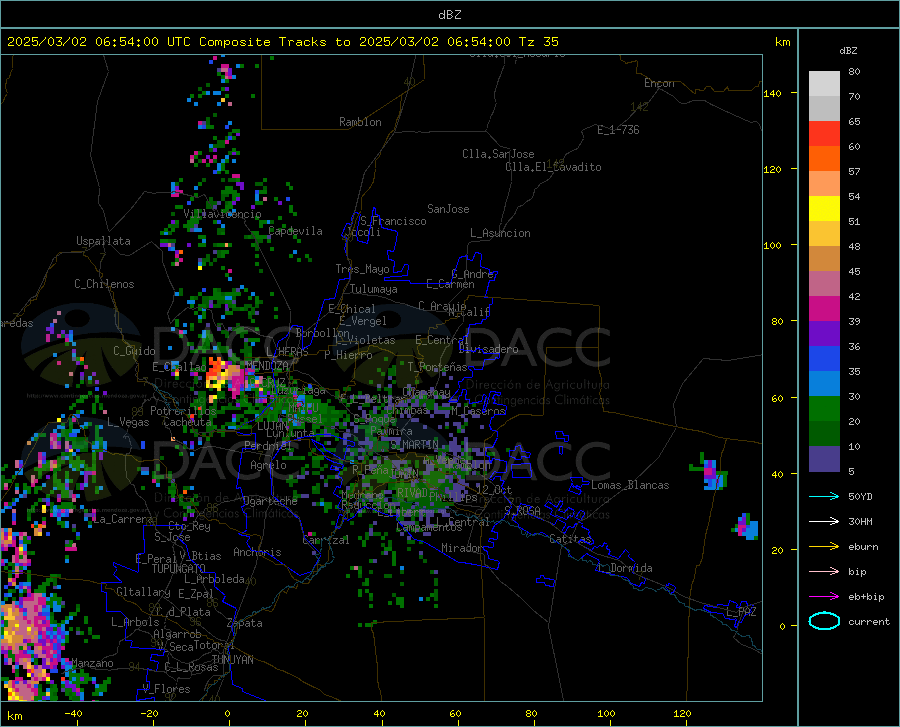900x727 pixels.
Task: Click the Zapata place label
Action: pyautogui.click(x=245, y=623)
